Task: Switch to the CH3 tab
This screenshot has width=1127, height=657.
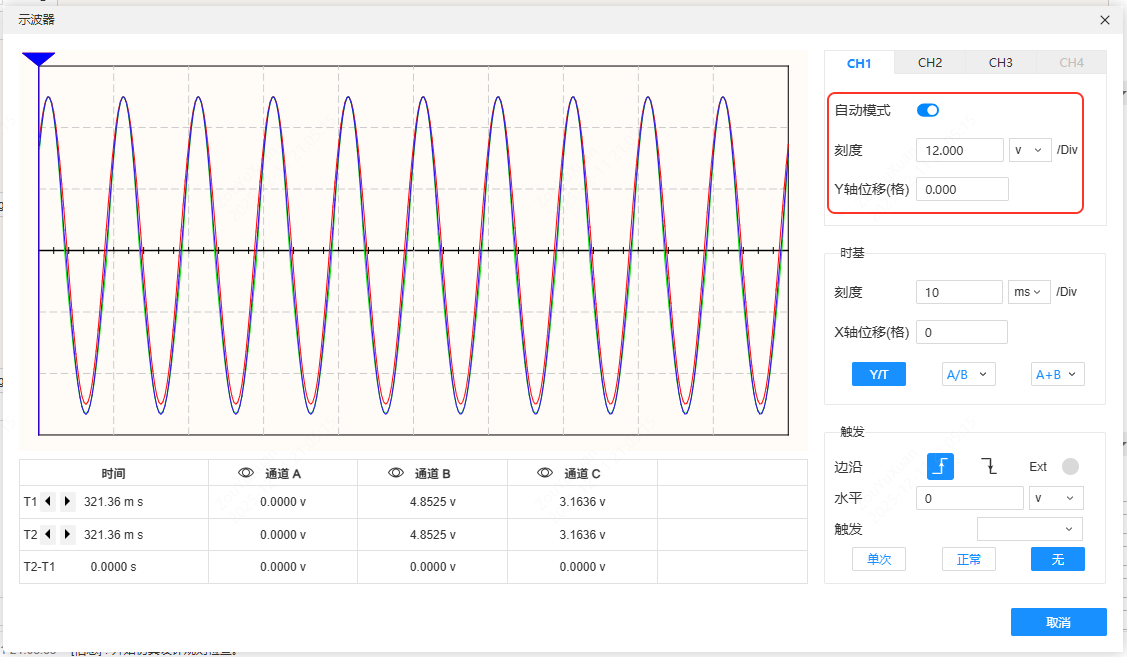Action: point(1001,63)
